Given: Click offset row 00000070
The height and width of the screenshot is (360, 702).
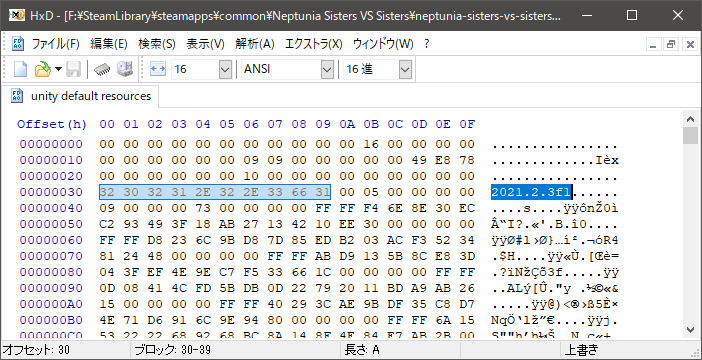Looking at the screenshot, I should point(51,256).
